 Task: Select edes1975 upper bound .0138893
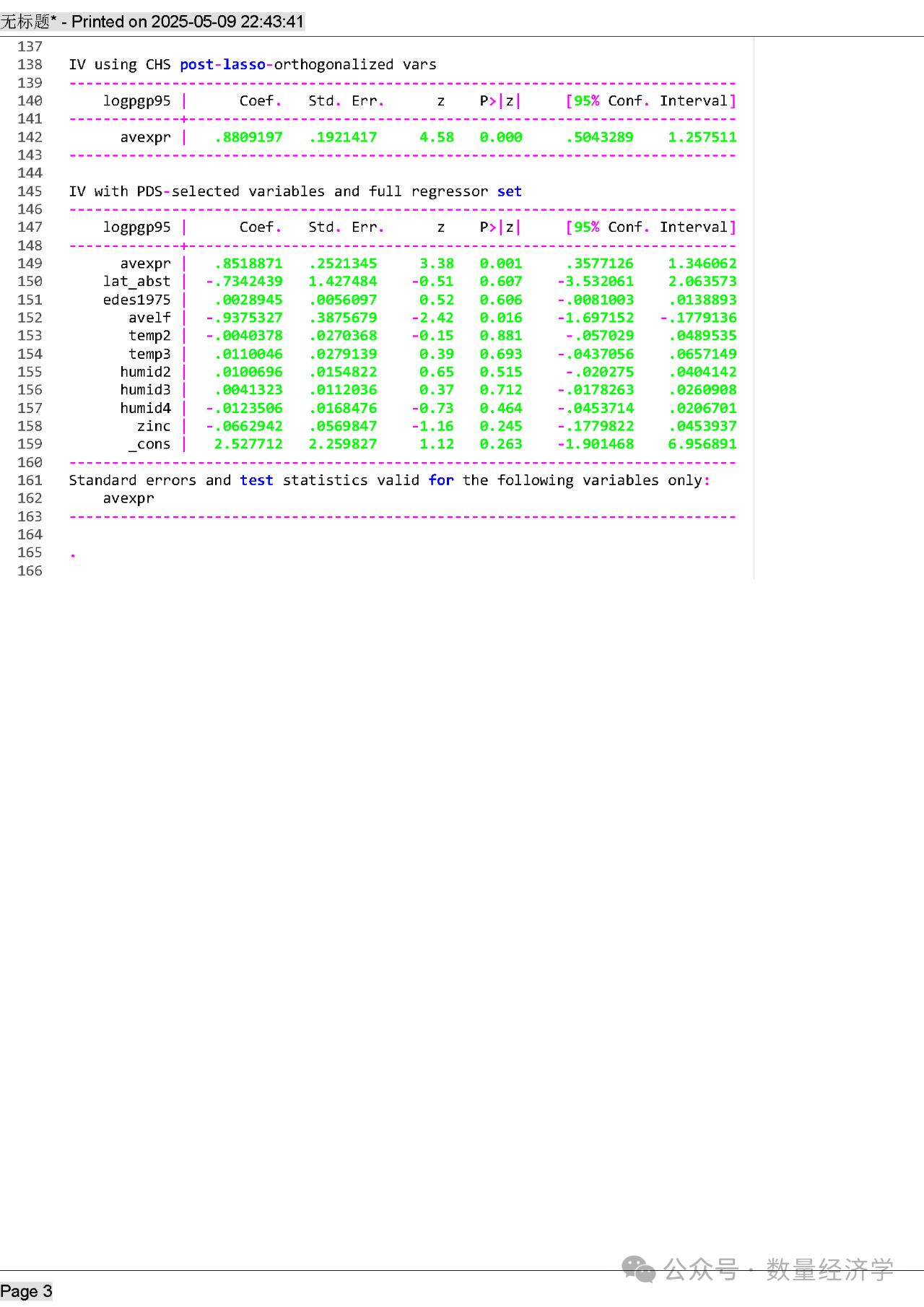(702, 300)
